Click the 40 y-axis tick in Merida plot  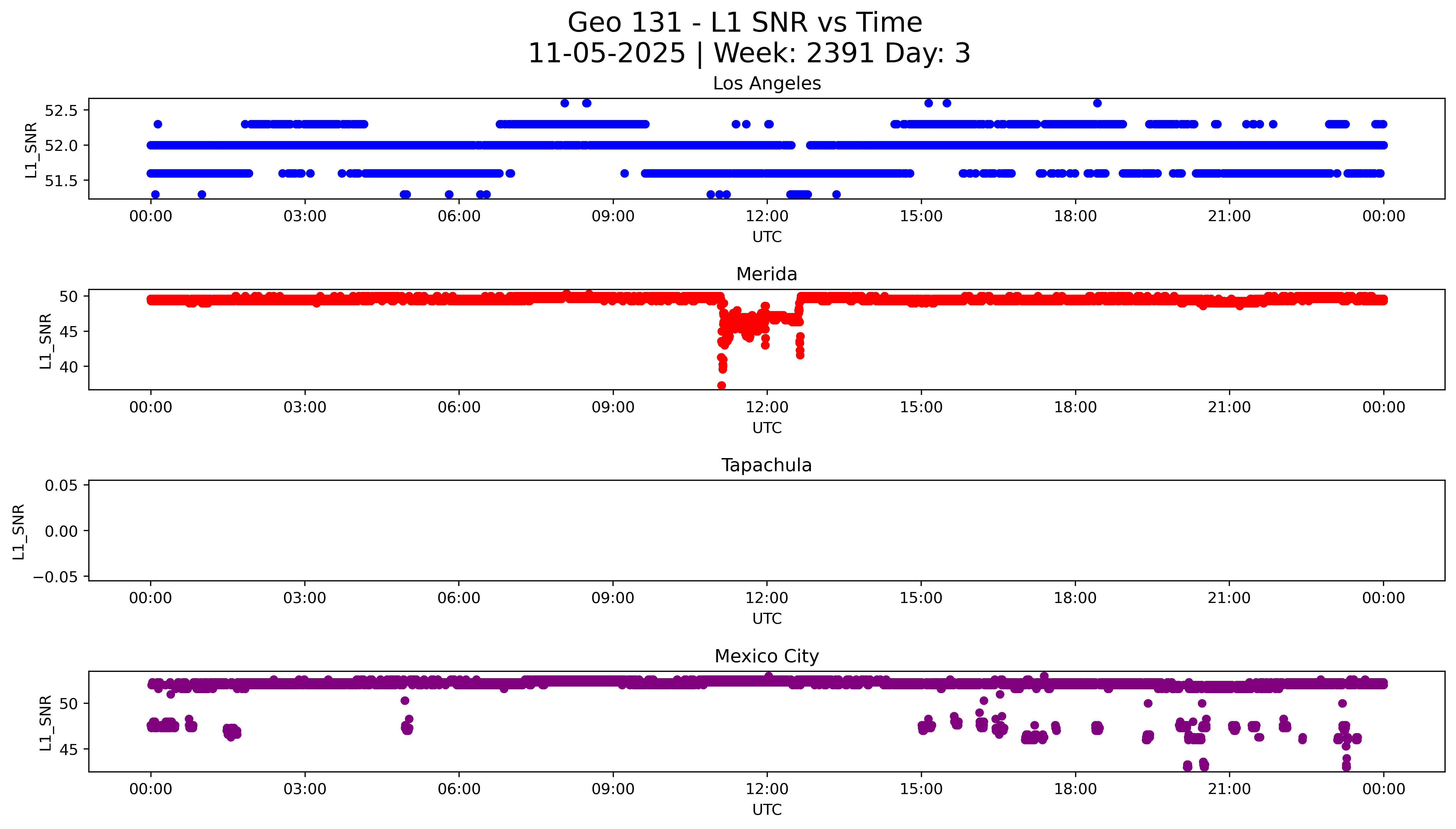click(x=68, y=367)
